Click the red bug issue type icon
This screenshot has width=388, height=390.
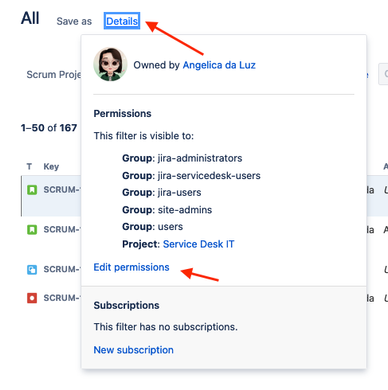pyautogui.click(x=32, y=298)
